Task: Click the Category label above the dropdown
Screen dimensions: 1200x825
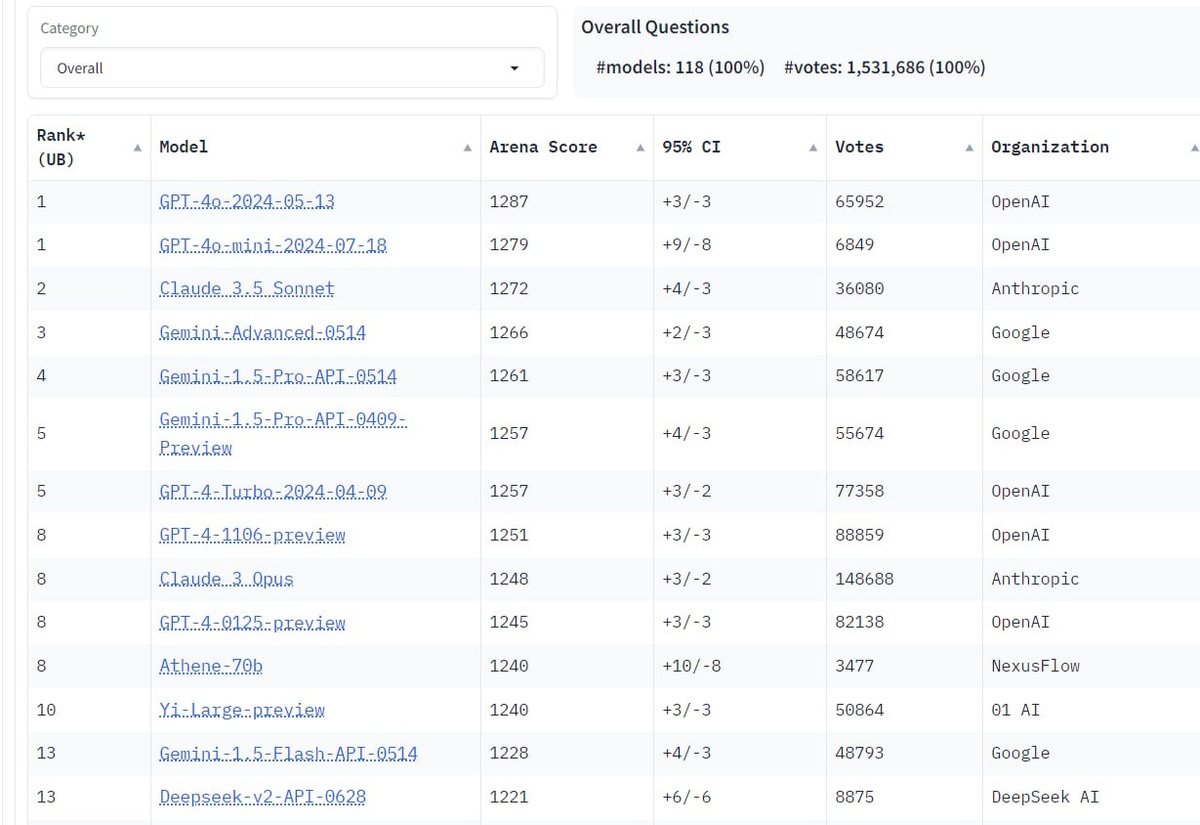Action: (69, 28)
